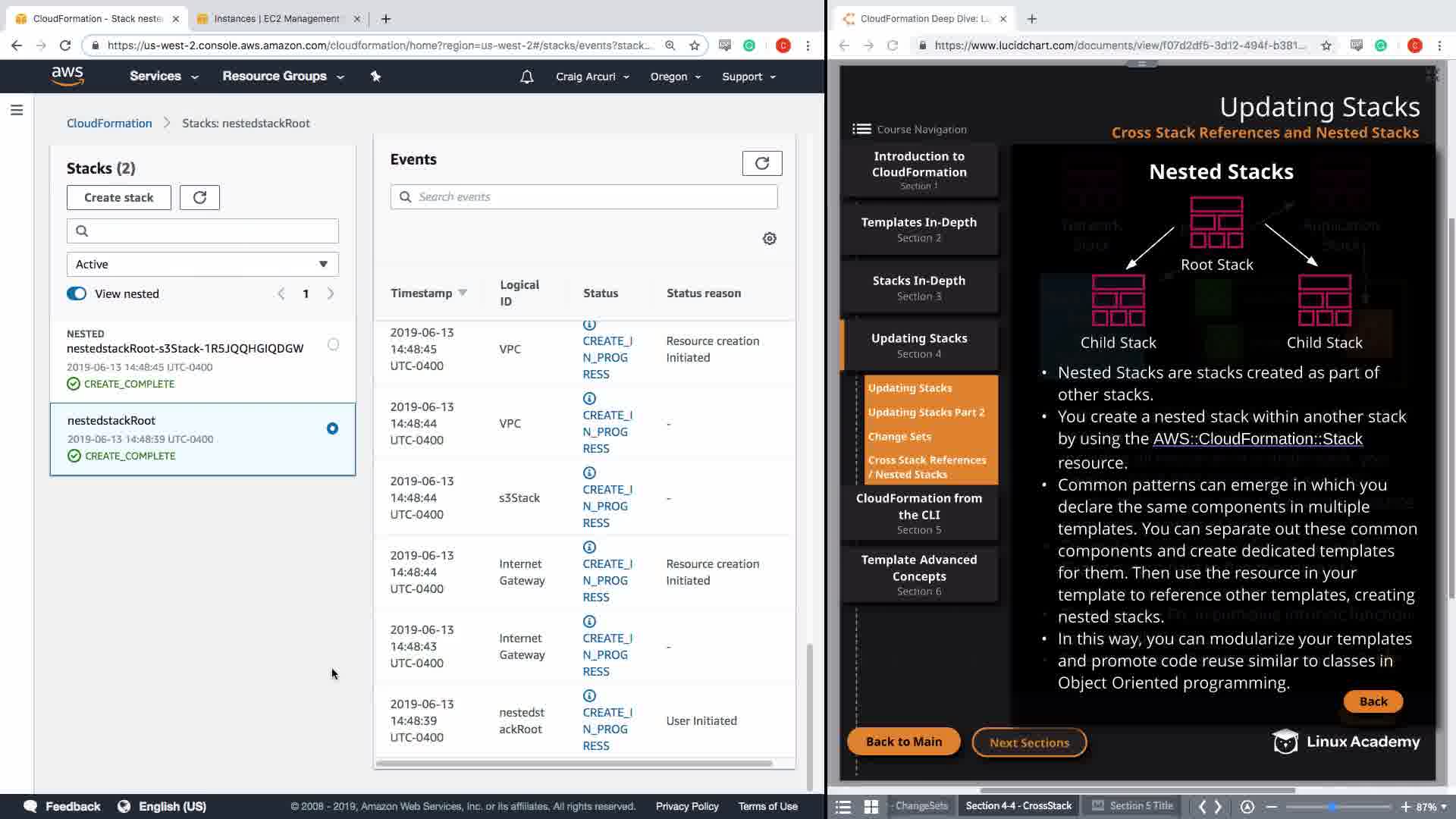Open Lucidchart grid view icon

(871, 806)
